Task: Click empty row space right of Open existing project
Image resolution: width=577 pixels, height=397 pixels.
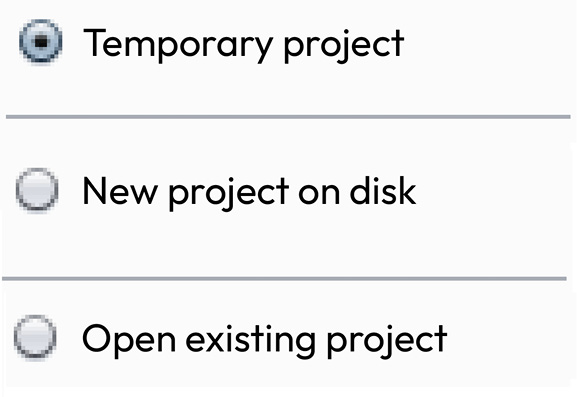Action: [x=510, y=338]
